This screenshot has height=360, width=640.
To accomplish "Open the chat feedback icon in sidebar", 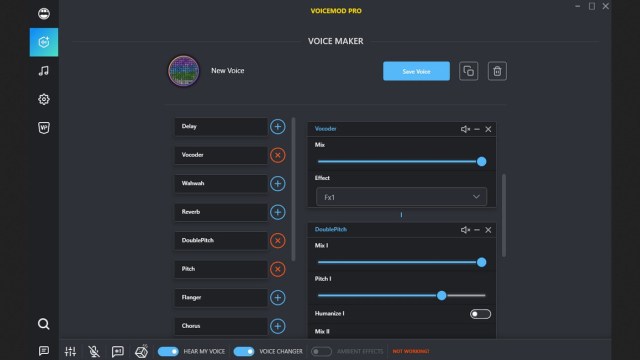I will pyautogui.click(x=44, y=351).
